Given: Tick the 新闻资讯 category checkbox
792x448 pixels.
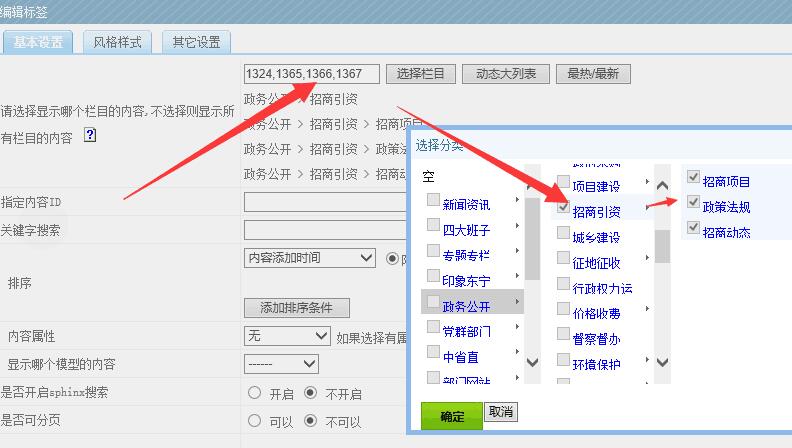Looking at the screenshot, I should [x=433, y=201].
